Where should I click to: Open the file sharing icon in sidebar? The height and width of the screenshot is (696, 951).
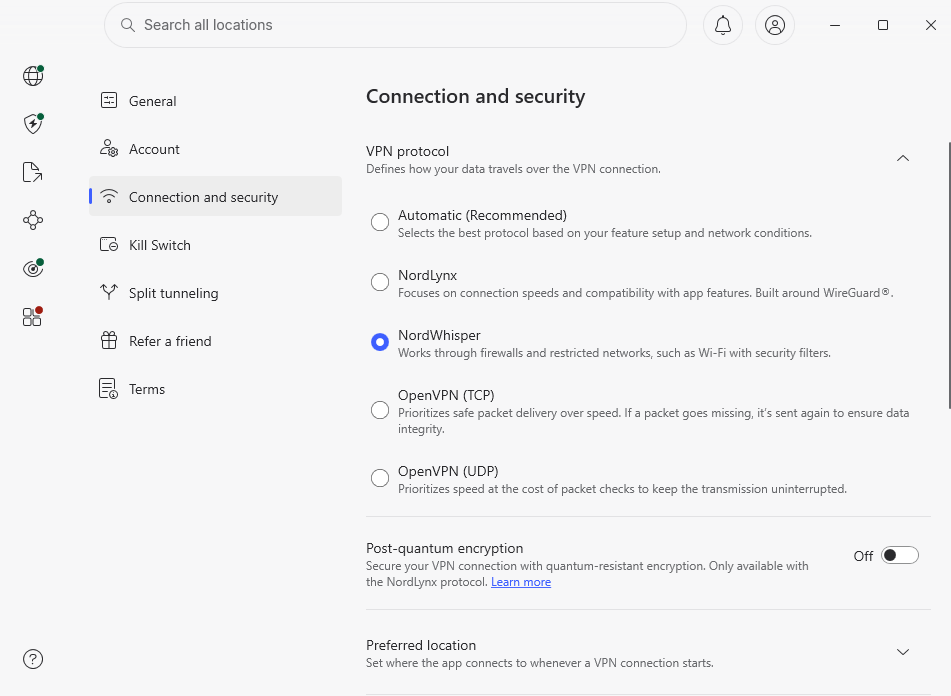point(33,172)
